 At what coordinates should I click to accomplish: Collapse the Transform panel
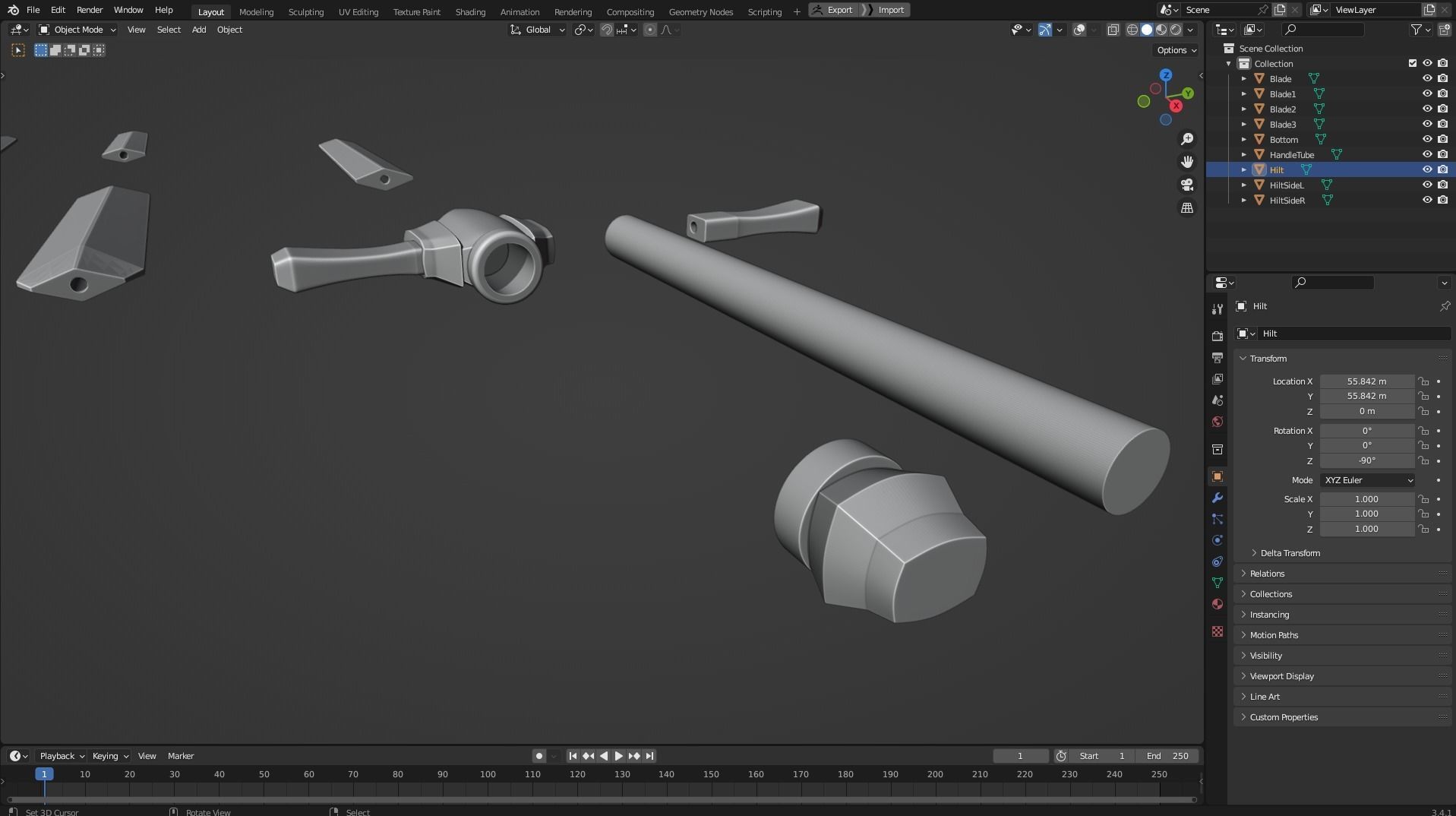tap(1268, 359)
